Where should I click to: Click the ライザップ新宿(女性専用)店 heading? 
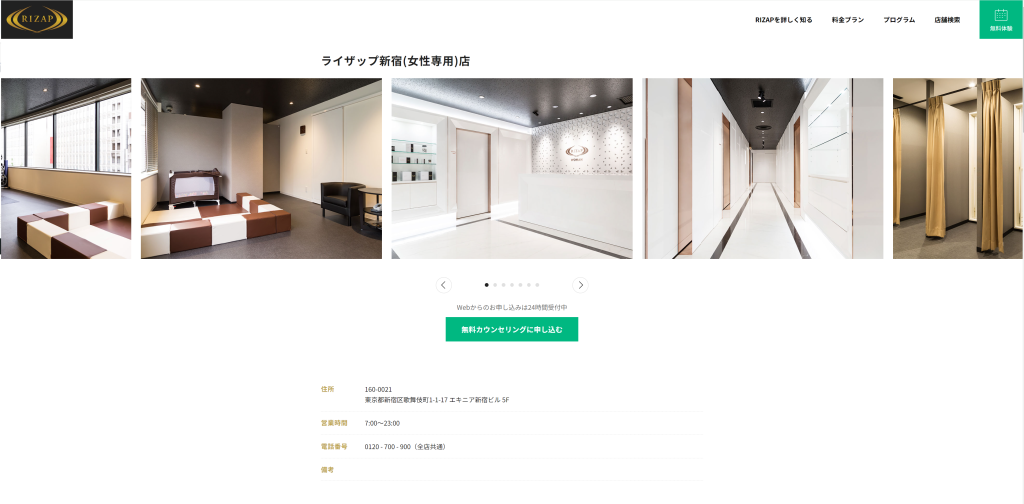point(395,61)
